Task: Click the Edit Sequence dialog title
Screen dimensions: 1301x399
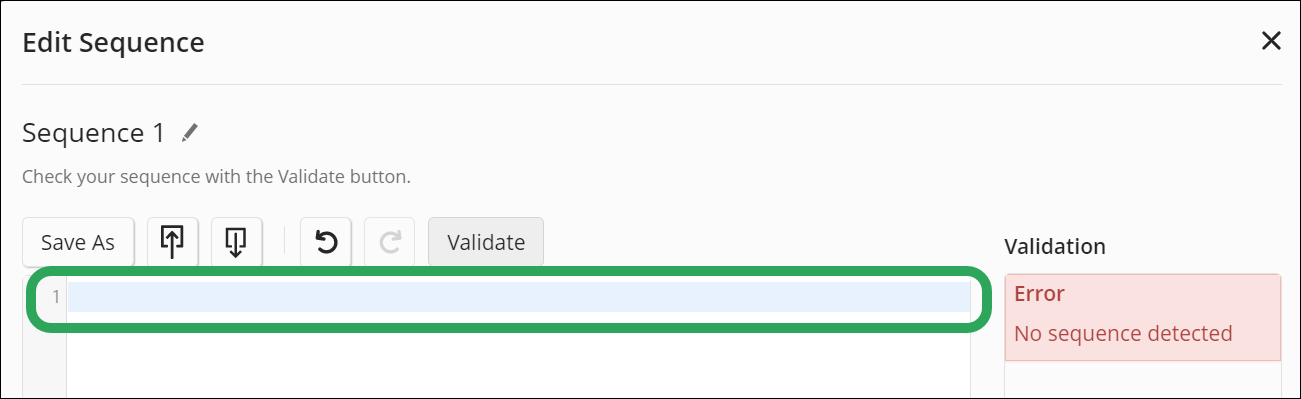Action: pyautogui.click(x=113, y=42)
